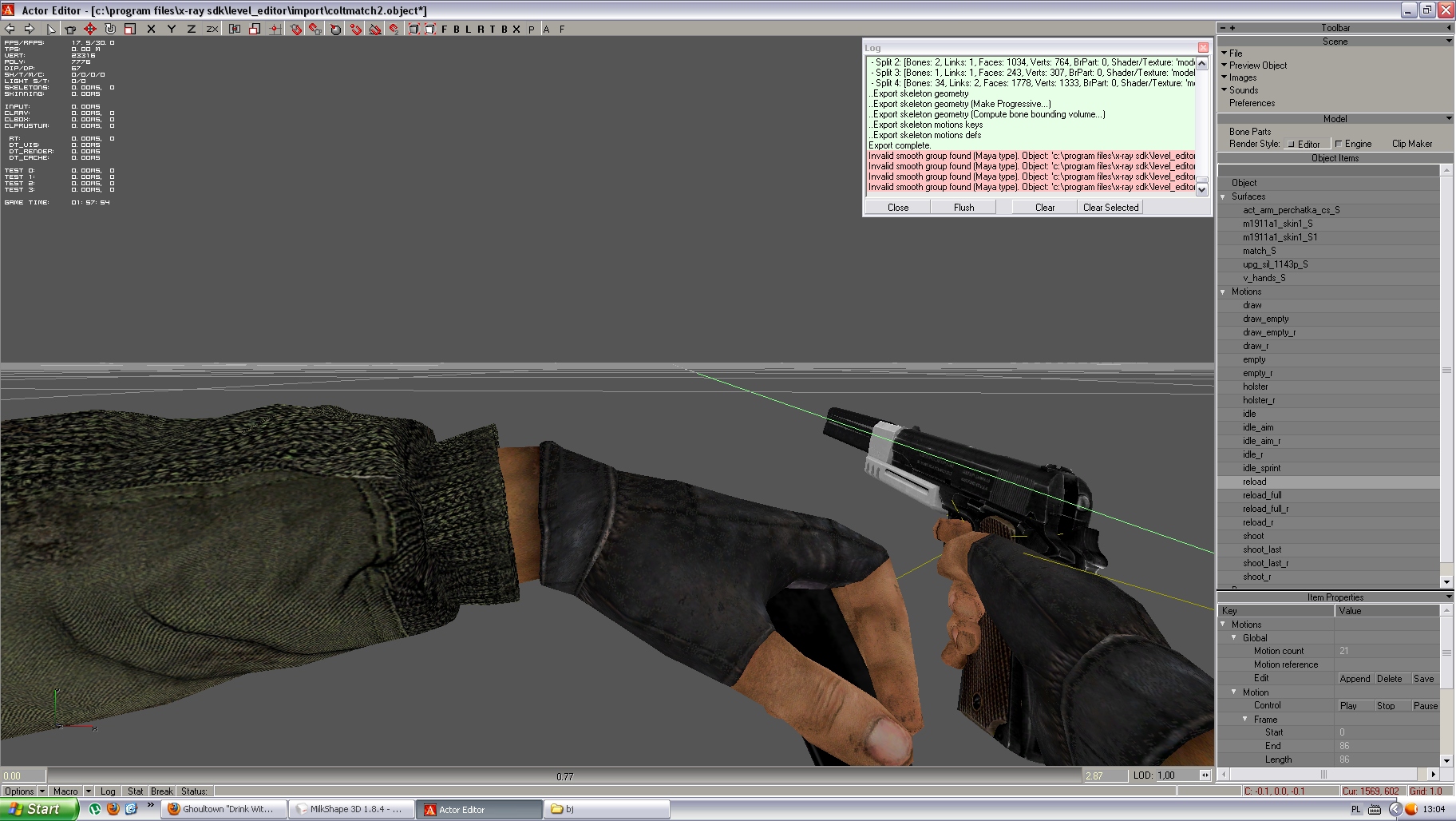Lock transform to ZX plane
1456x821 pixels.
click(x=212, y=29)
